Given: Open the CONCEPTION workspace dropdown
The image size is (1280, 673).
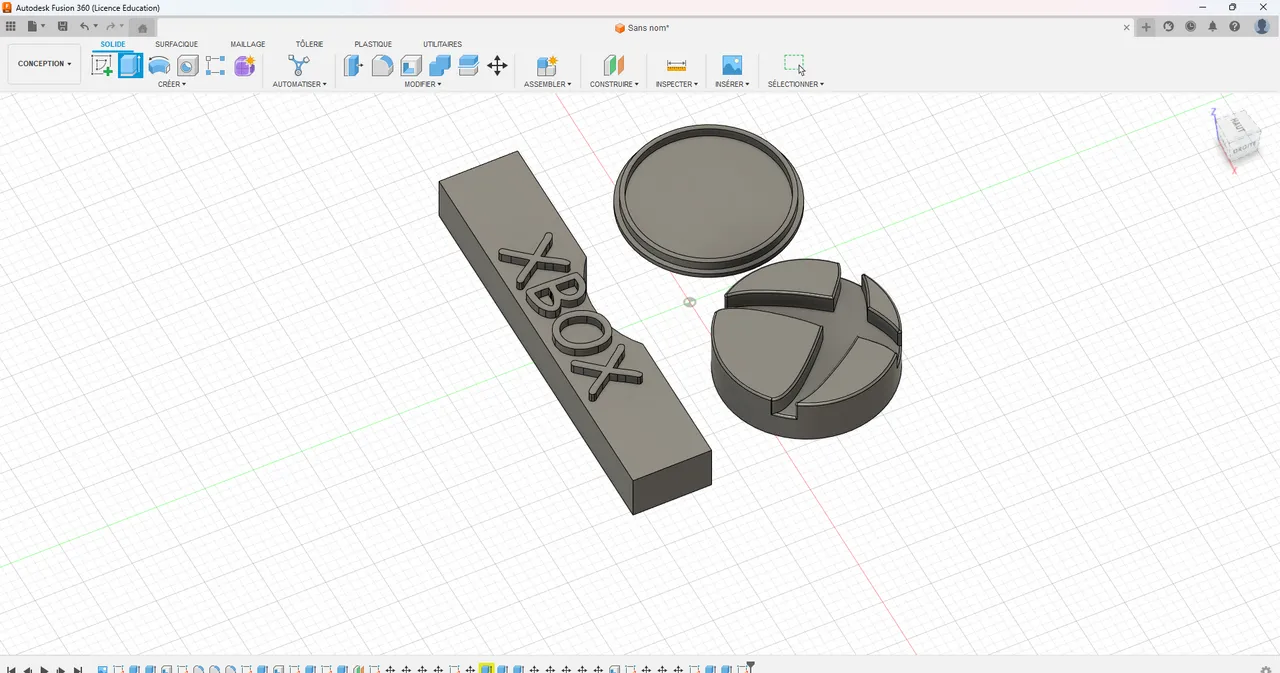Looking at the screenshot, I should coord(43,63).
